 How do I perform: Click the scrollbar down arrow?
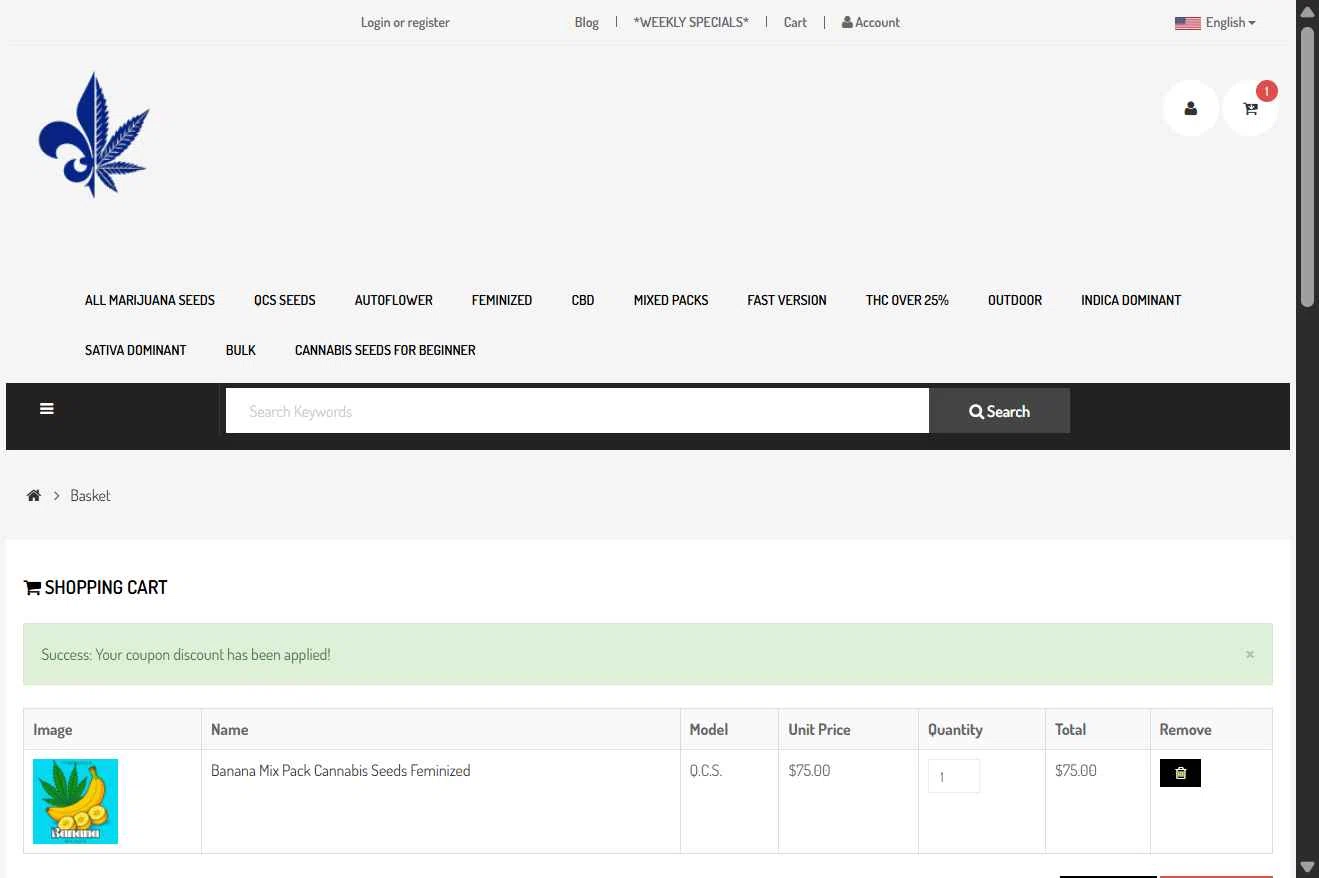[x=1307, y=866]
